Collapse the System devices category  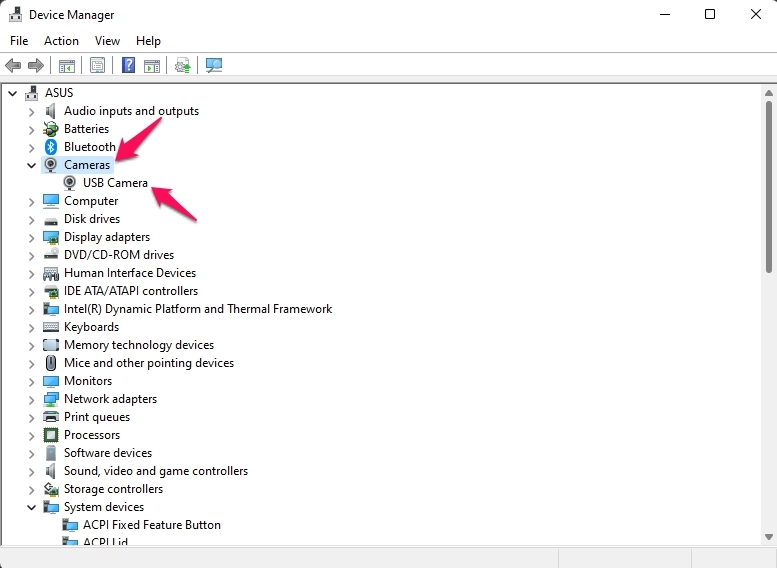[x=31, y=507]
